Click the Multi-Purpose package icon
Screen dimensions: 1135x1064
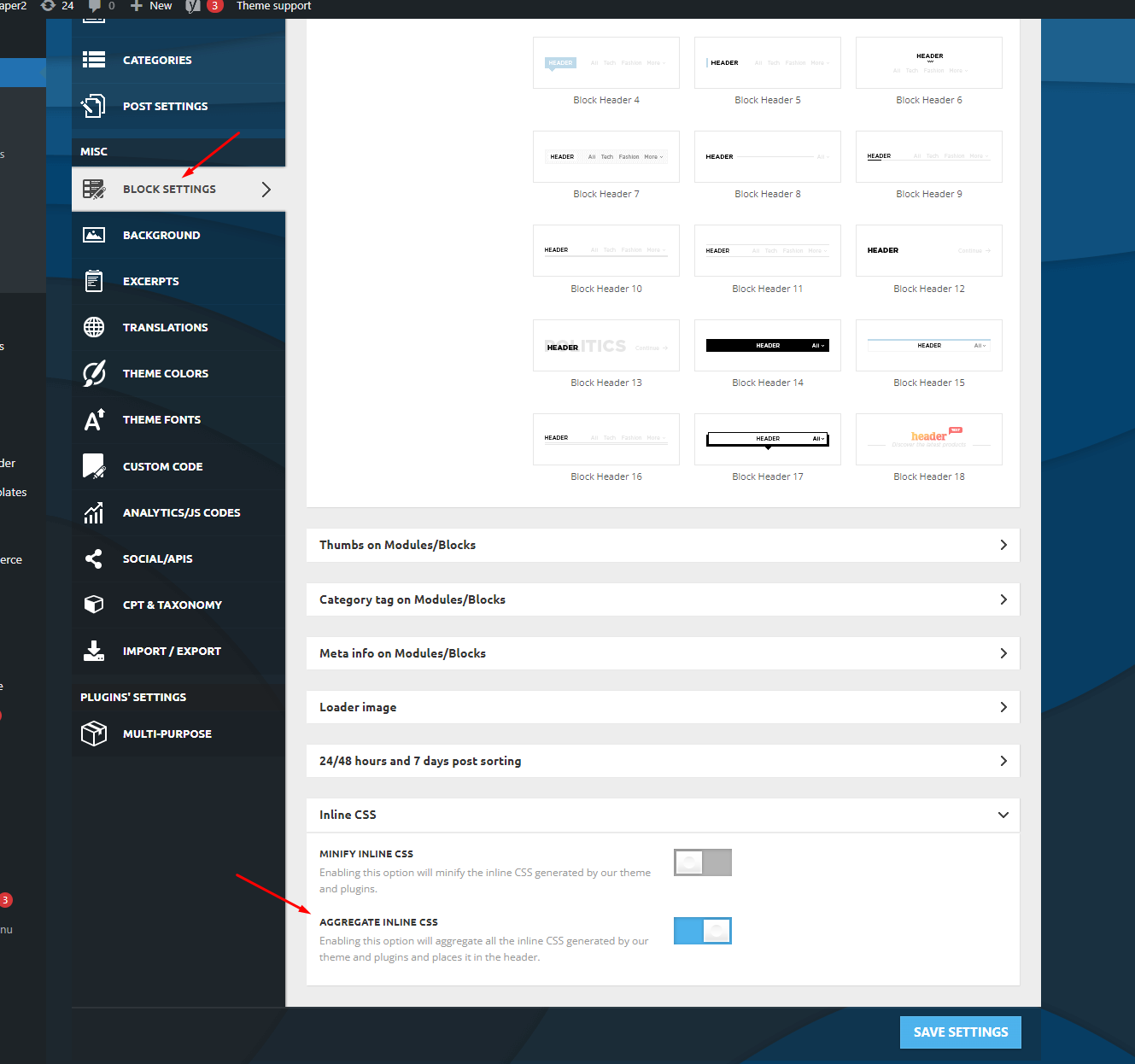click(94, 734)
